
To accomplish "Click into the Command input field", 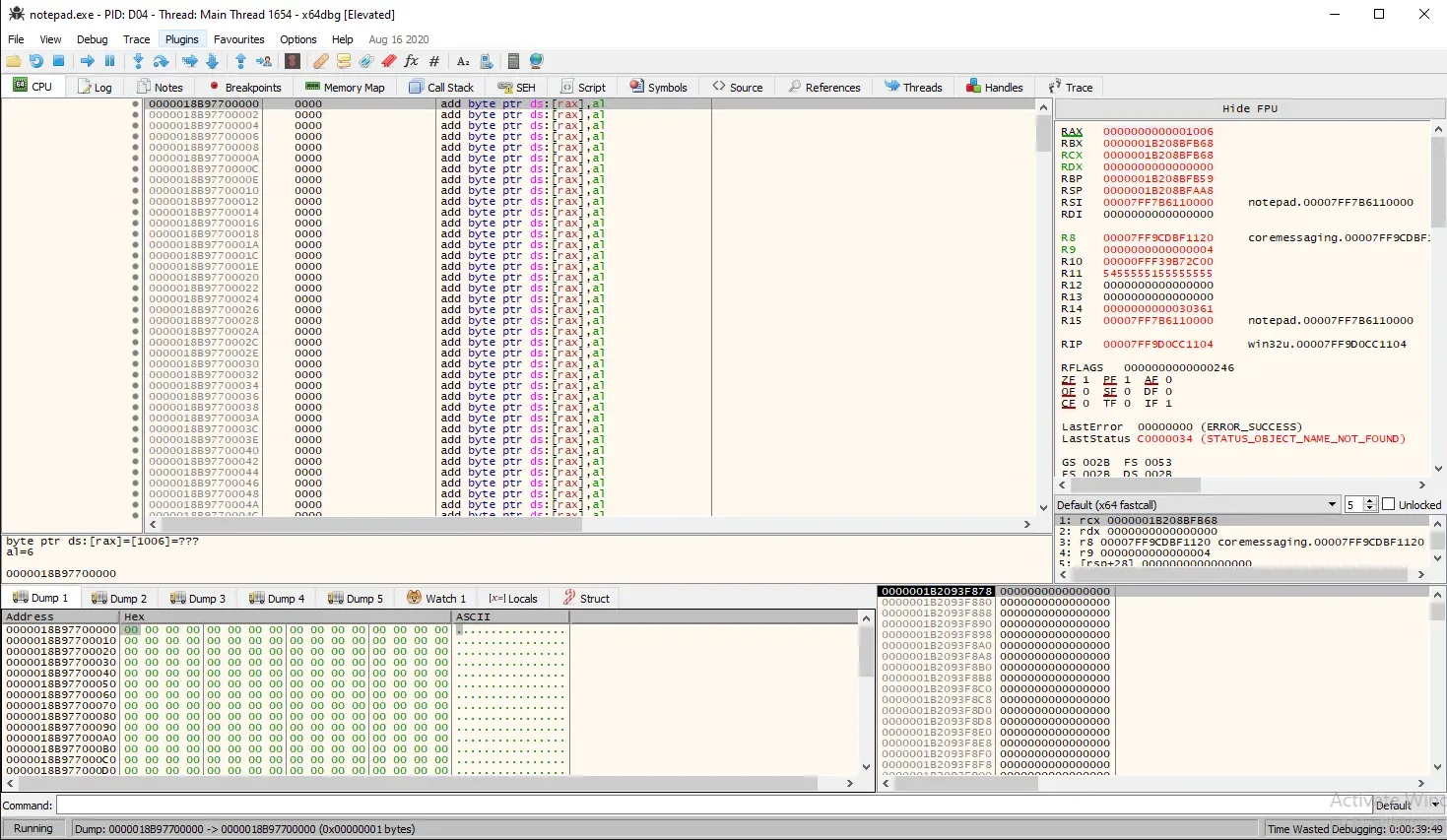I will click(690, 806).
